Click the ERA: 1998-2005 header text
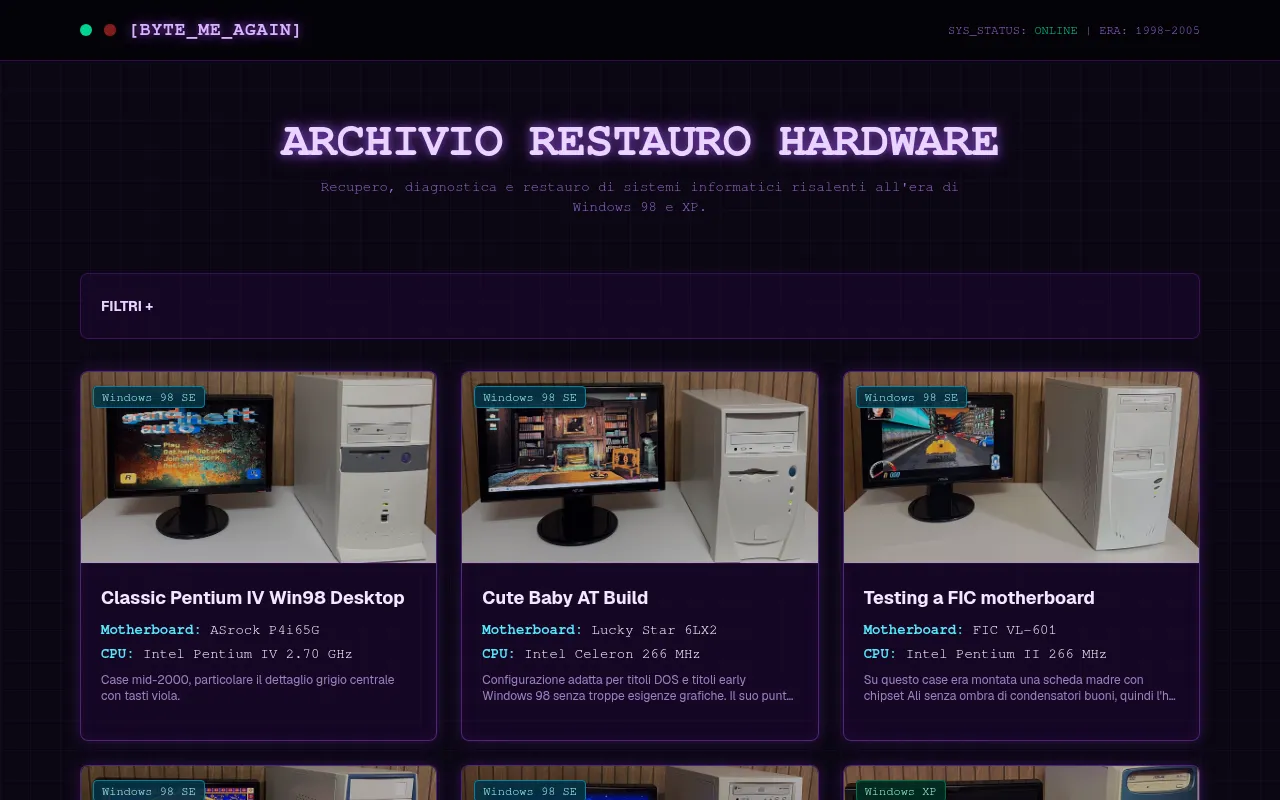The width and height of the screenshot is (1280, 800). click(1149, 31)
